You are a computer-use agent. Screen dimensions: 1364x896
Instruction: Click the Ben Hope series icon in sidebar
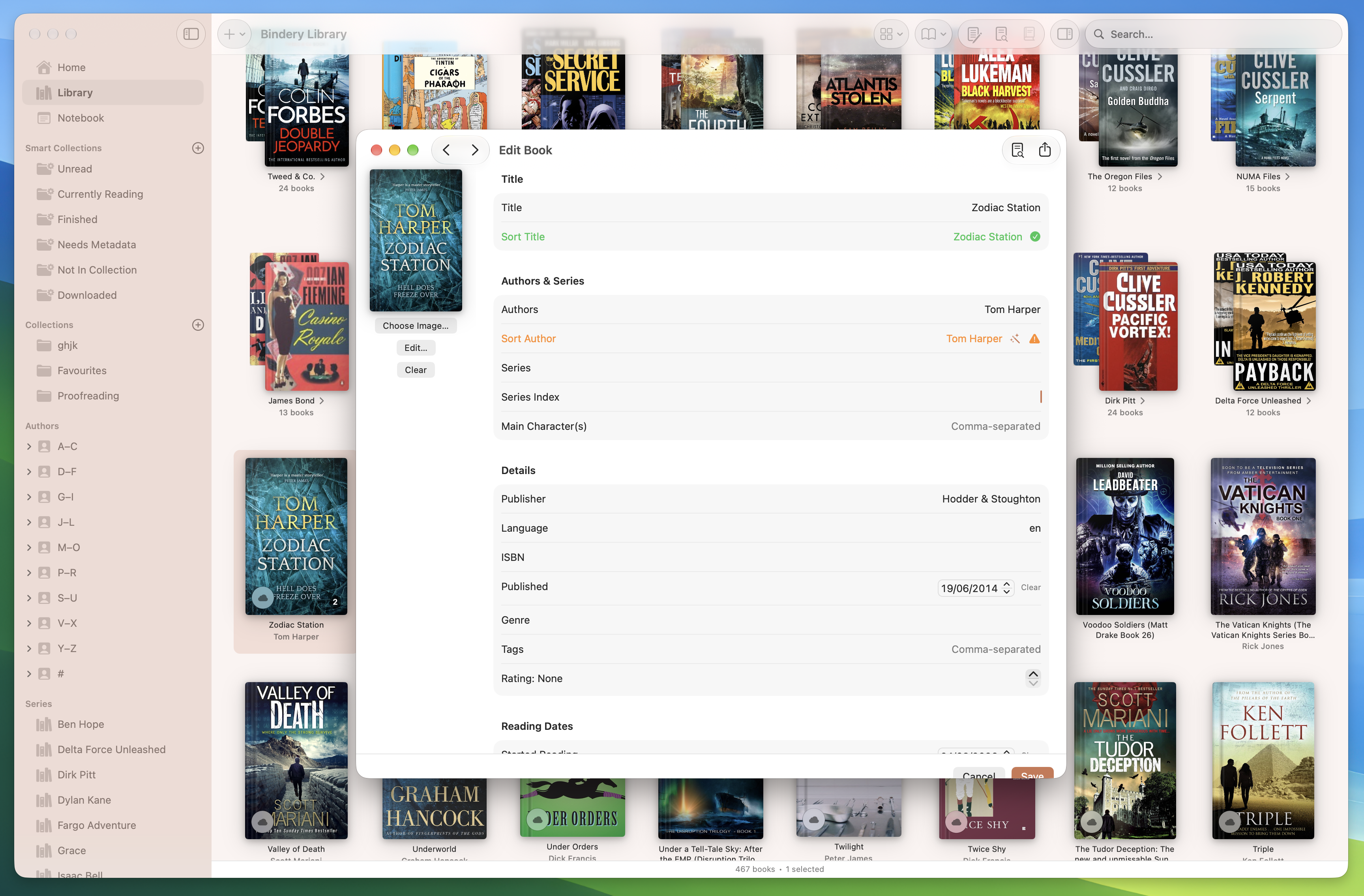[44, 725]
